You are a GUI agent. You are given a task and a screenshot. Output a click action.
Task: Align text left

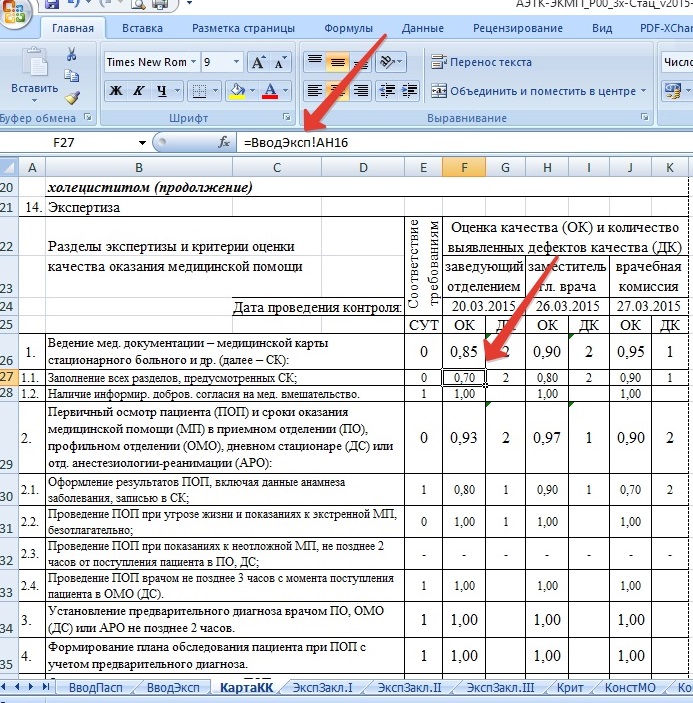[315, 91]
